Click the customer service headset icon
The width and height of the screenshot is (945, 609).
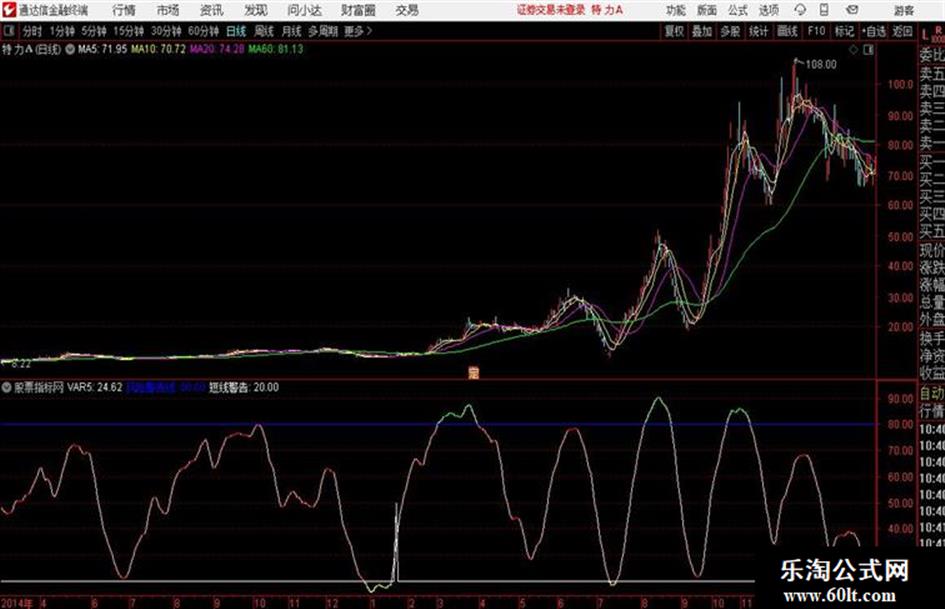click(800, 10)
